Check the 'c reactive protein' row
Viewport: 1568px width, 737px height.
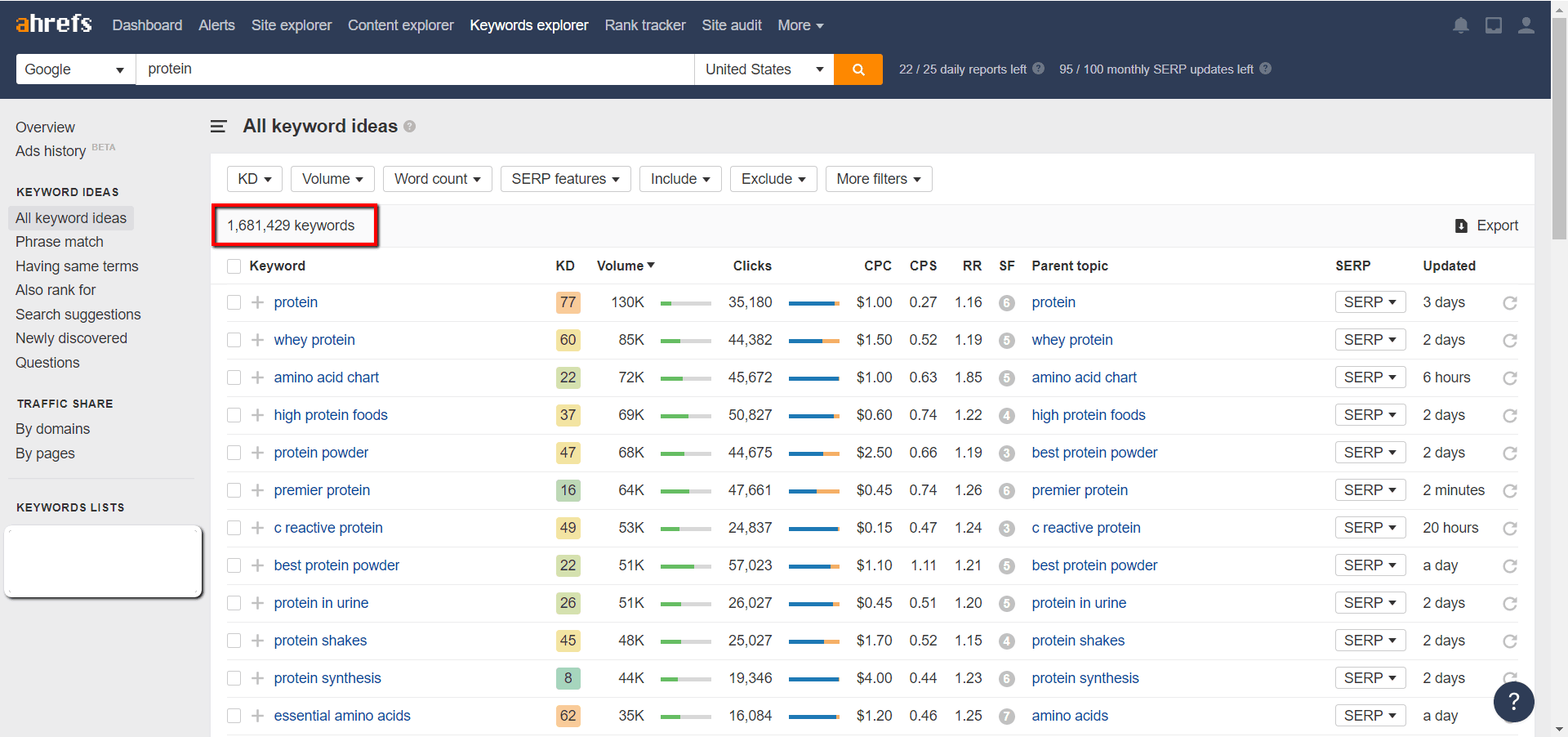coord(234,528)
